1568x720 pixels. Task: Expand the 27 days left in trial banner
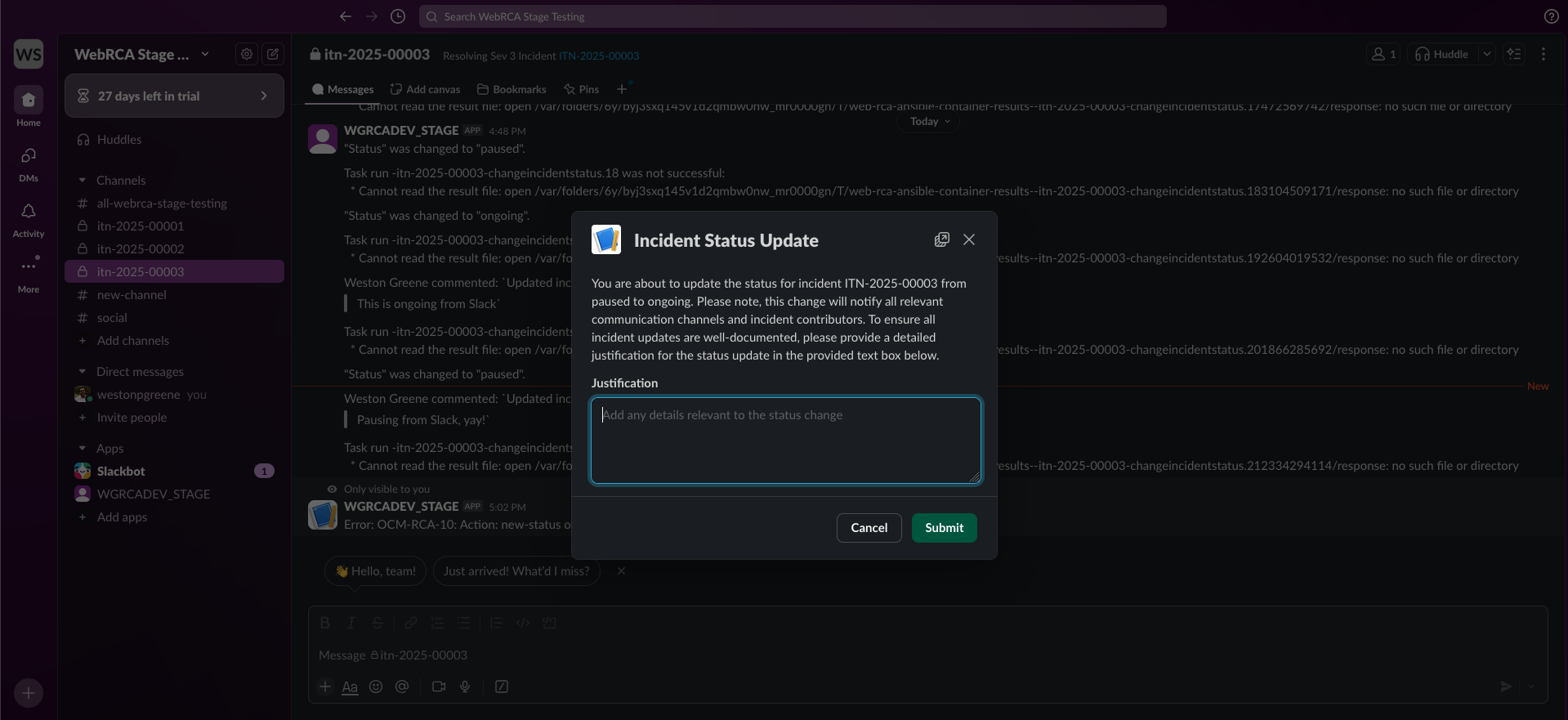pyautogui.click(x=174, y=96)
